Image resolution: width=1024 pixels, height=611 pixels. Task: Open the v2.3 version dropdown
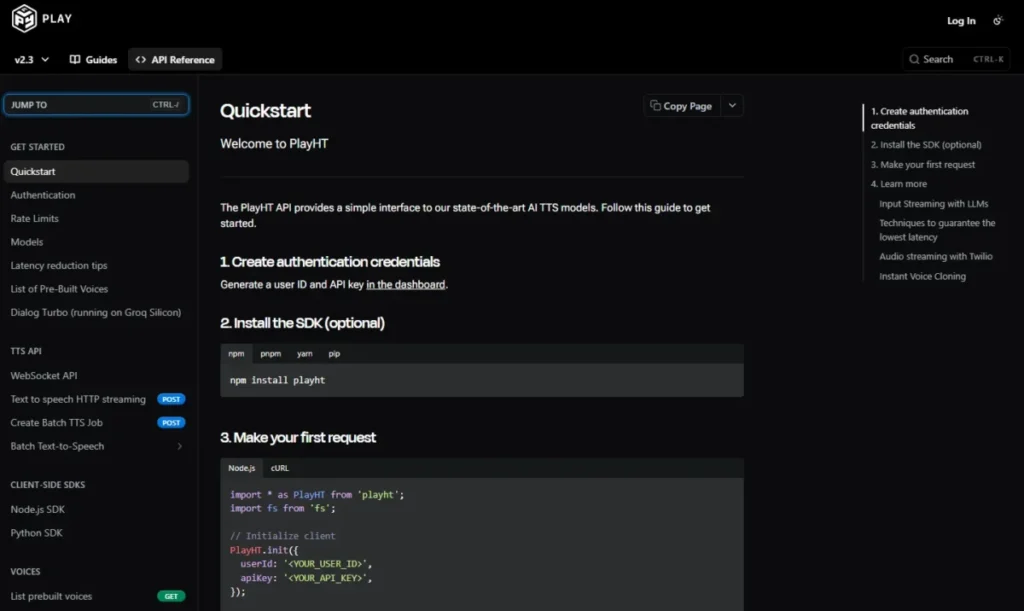coord(31,59)
